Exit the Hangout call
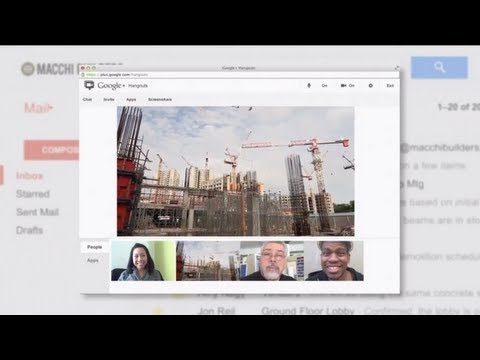The width and height of the screenshot is (480, 360). [390, 86]
